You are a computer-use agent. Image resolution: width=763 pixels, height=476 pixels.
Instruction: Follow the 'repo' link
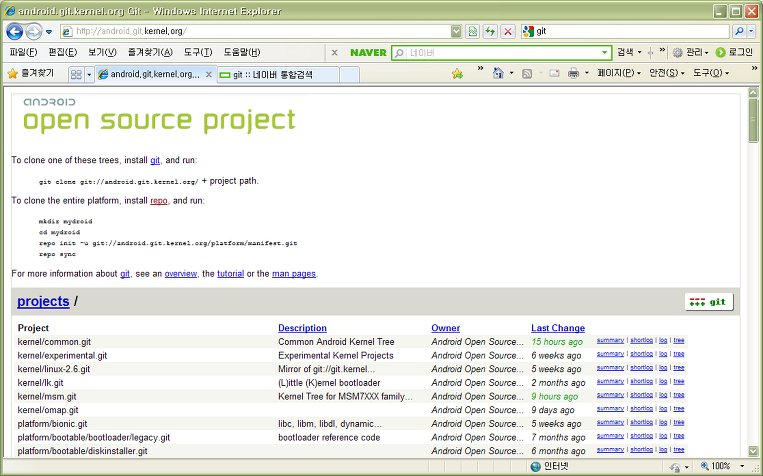(x=159, y=201)
